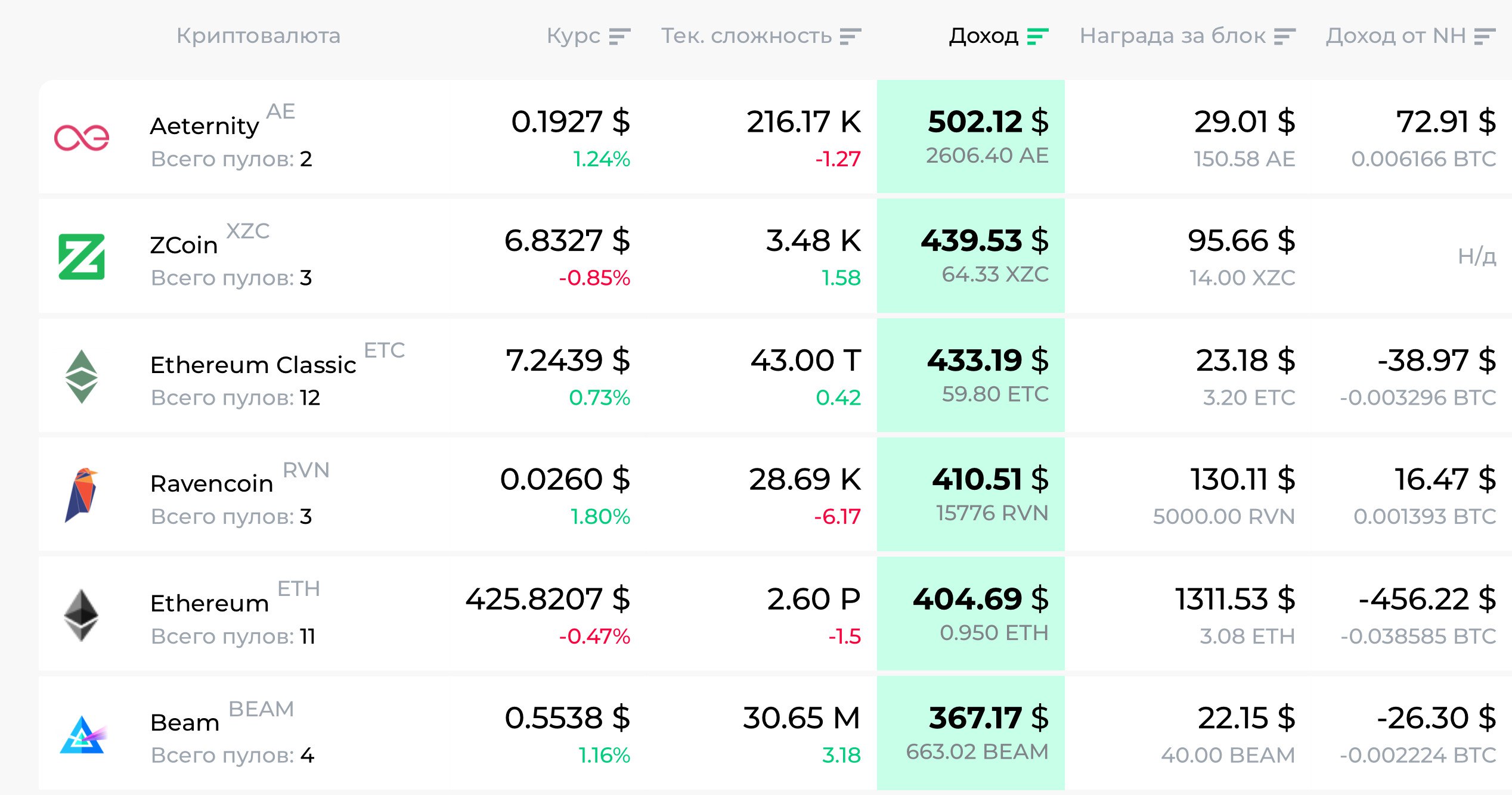This screenshot has height=795, width=1512.
Task: Open the Beam coin name
Action: coord(185,722)
